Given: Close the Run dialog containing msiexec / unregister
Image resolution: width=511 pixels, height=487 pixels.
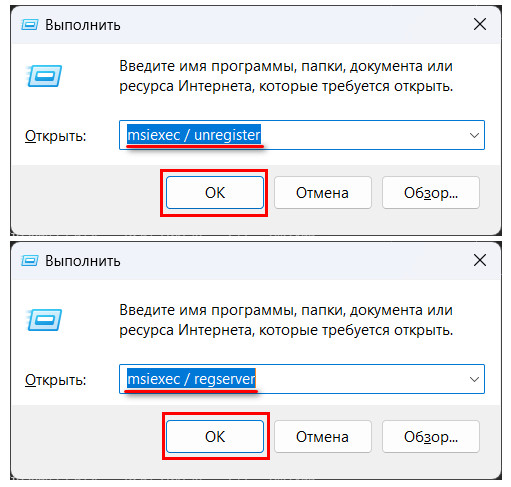Looking at the screenshot, I should (480, 24).
